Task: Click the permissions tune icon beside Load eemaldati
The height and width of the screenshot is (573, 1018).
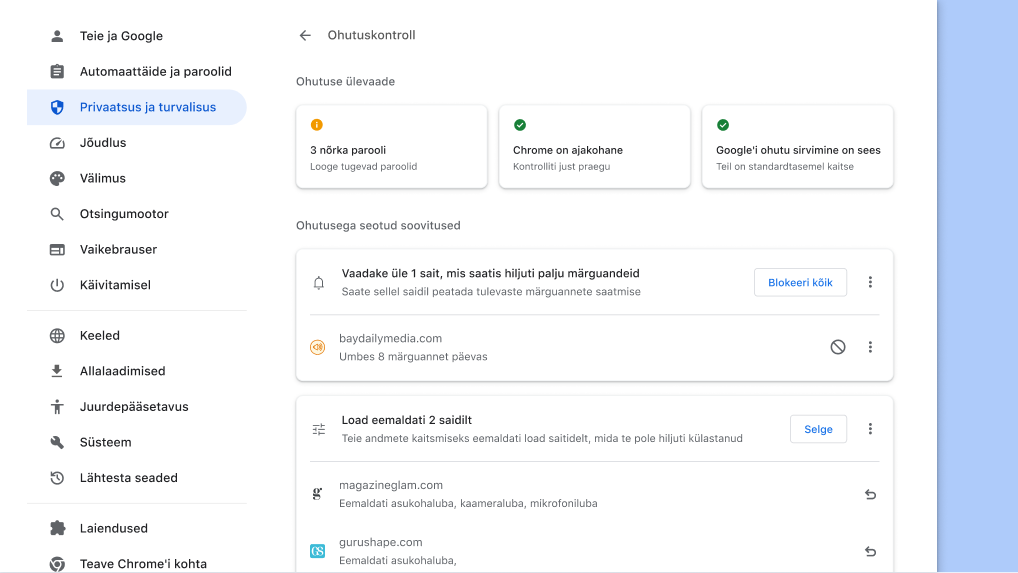Action: click(319, 430)
